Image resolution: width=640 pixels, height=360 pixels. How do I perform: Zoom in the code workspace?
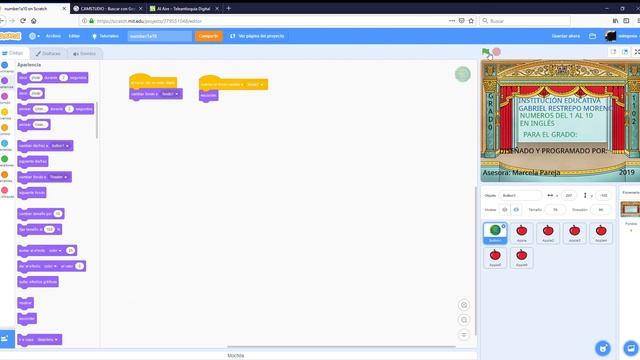coord(464,305)
